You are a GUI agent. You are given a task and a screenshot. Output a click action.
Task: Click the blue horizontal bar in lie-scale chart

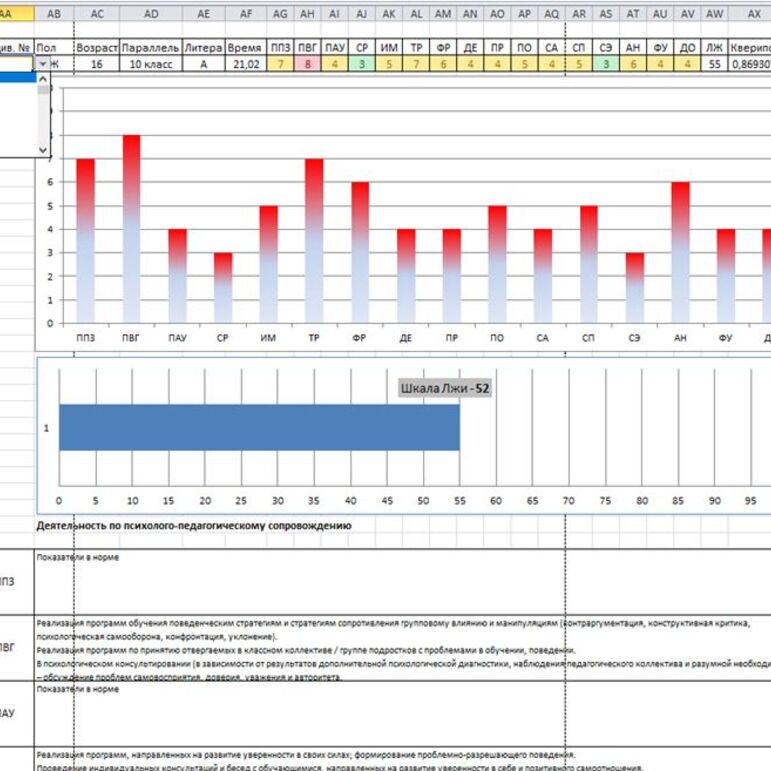(x=258, y=427)
